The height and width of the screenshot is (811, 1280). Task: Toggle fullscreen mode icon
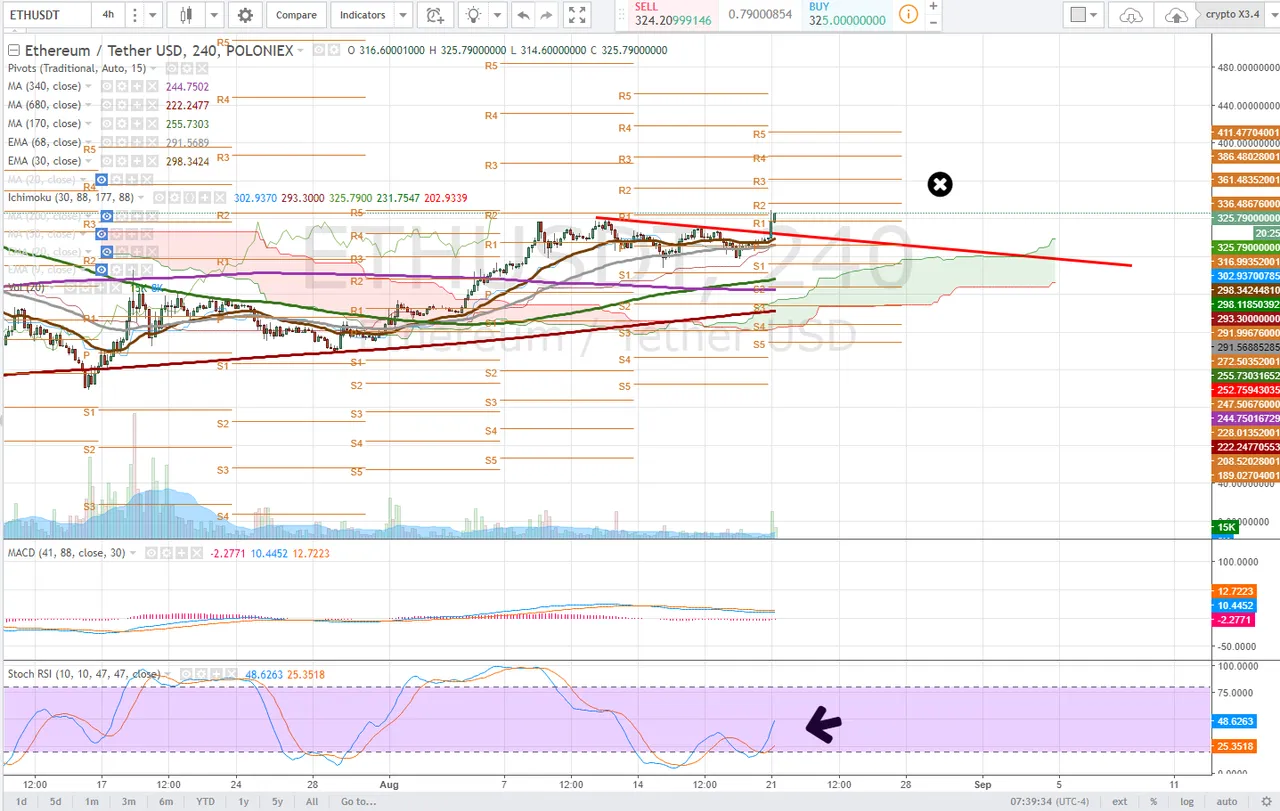[x=575, y=15]
